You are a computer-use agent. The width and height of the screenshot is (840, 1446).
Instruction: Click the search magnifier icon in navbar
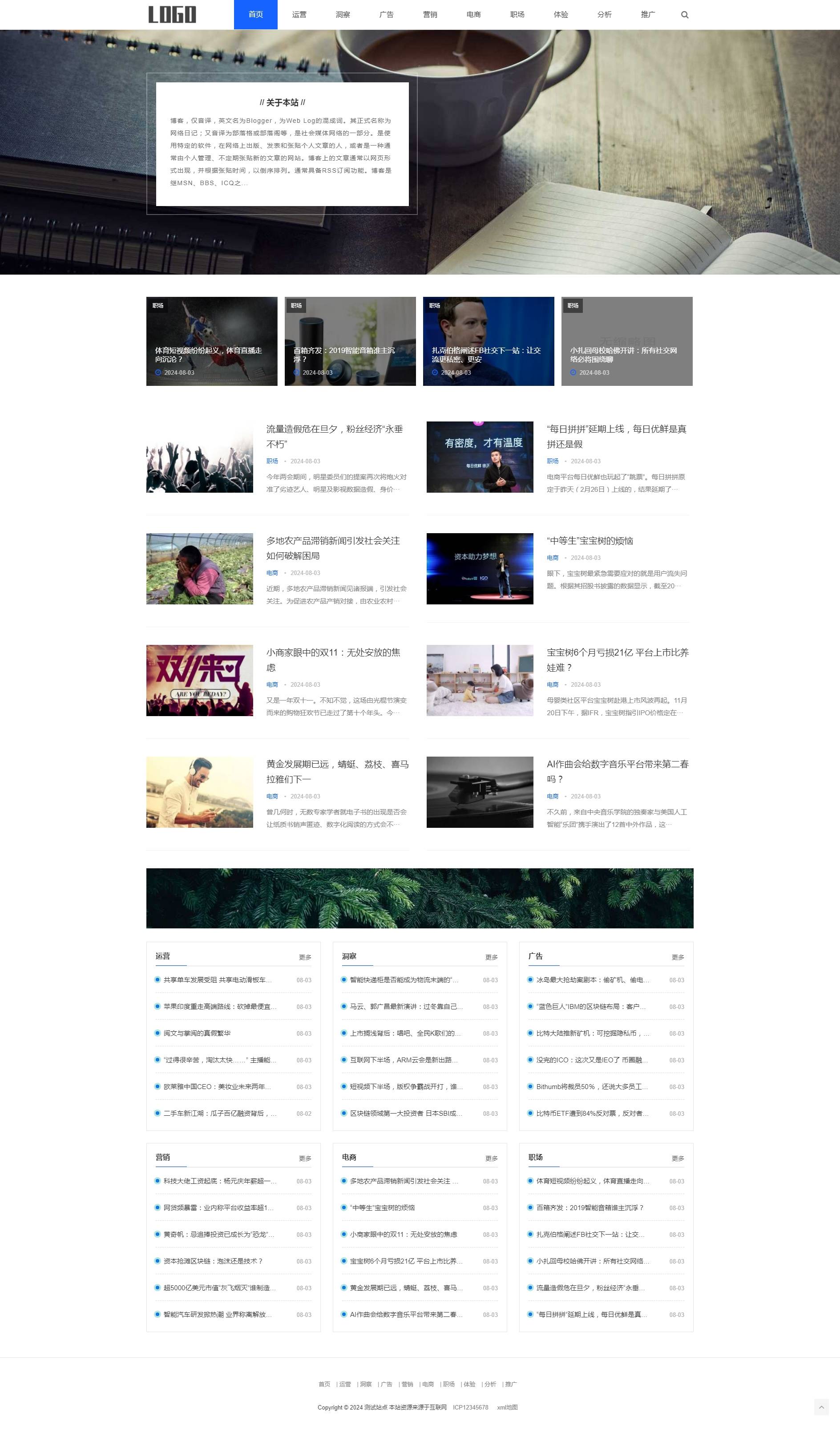[685, 15]
